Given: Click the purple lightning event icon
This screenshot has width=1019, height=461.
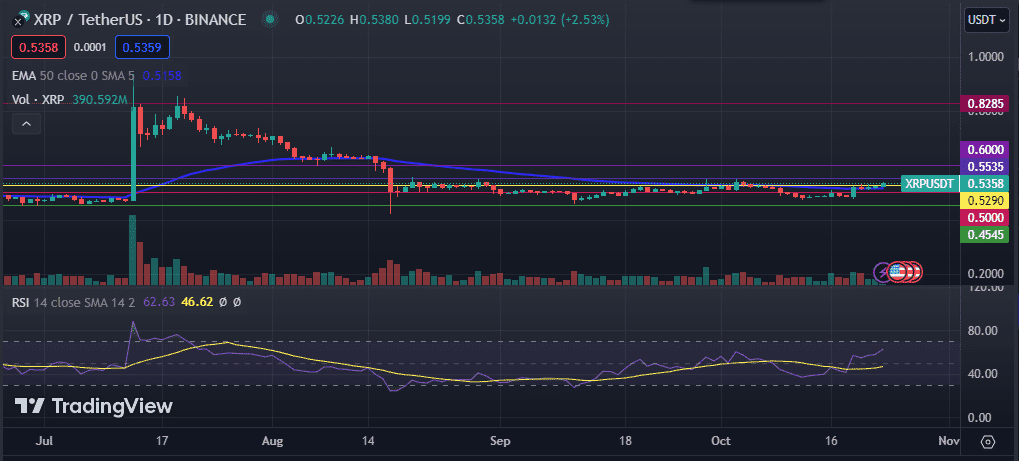Looking at the screenshot, I should (x=883, y=272).
